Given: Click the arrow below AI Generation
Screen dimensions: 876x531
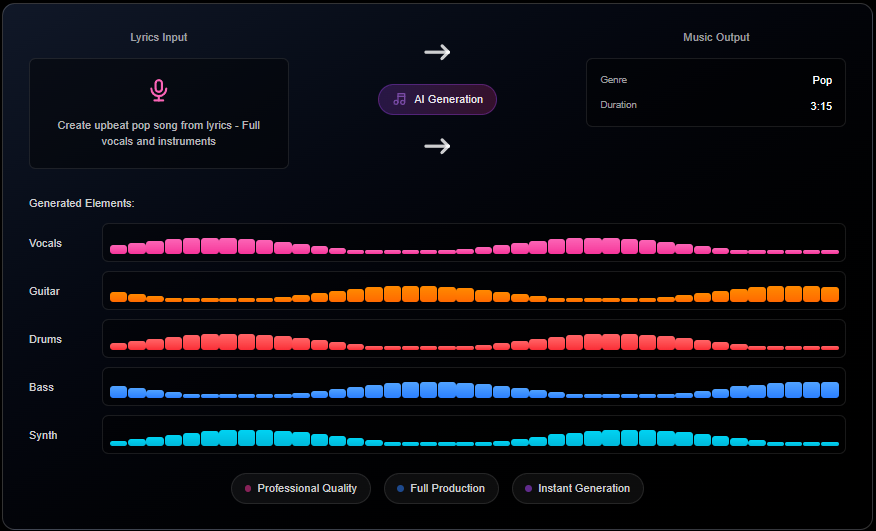Looking at the screenshot, I should coord(437,146).
